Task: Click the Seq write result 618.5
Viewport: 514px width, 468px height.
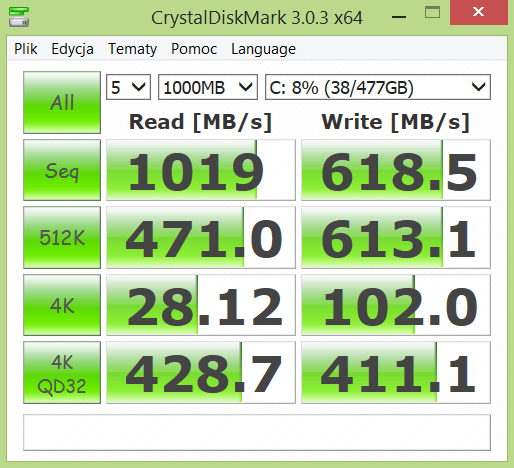Action: click(x=396, y=170)
